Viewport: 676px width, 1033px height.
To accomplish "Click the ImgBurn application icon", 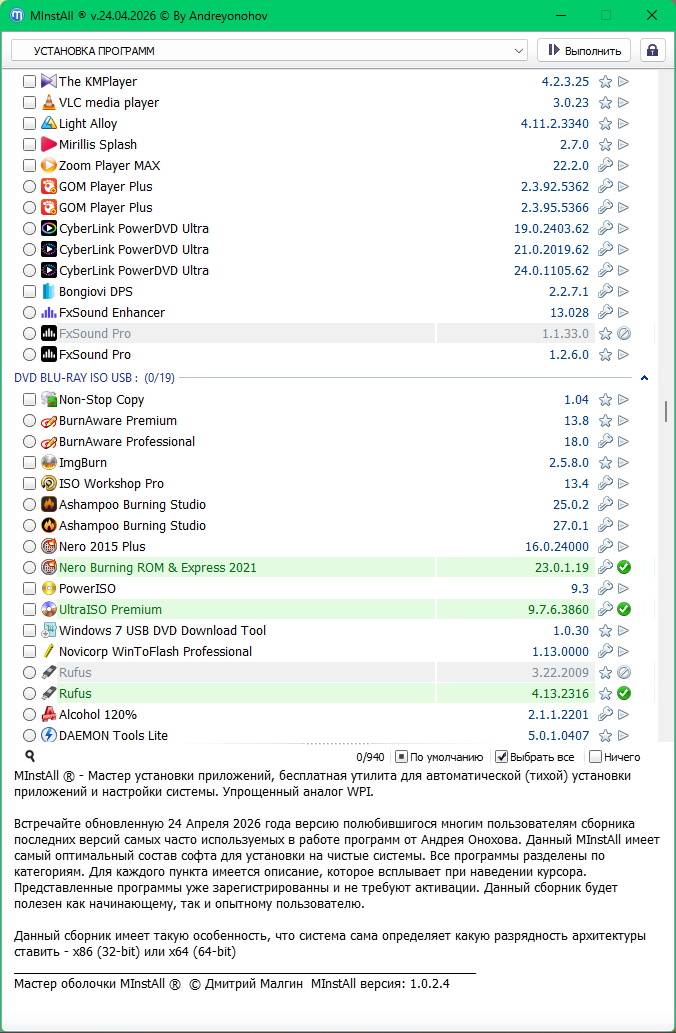I will click(48, 462).
